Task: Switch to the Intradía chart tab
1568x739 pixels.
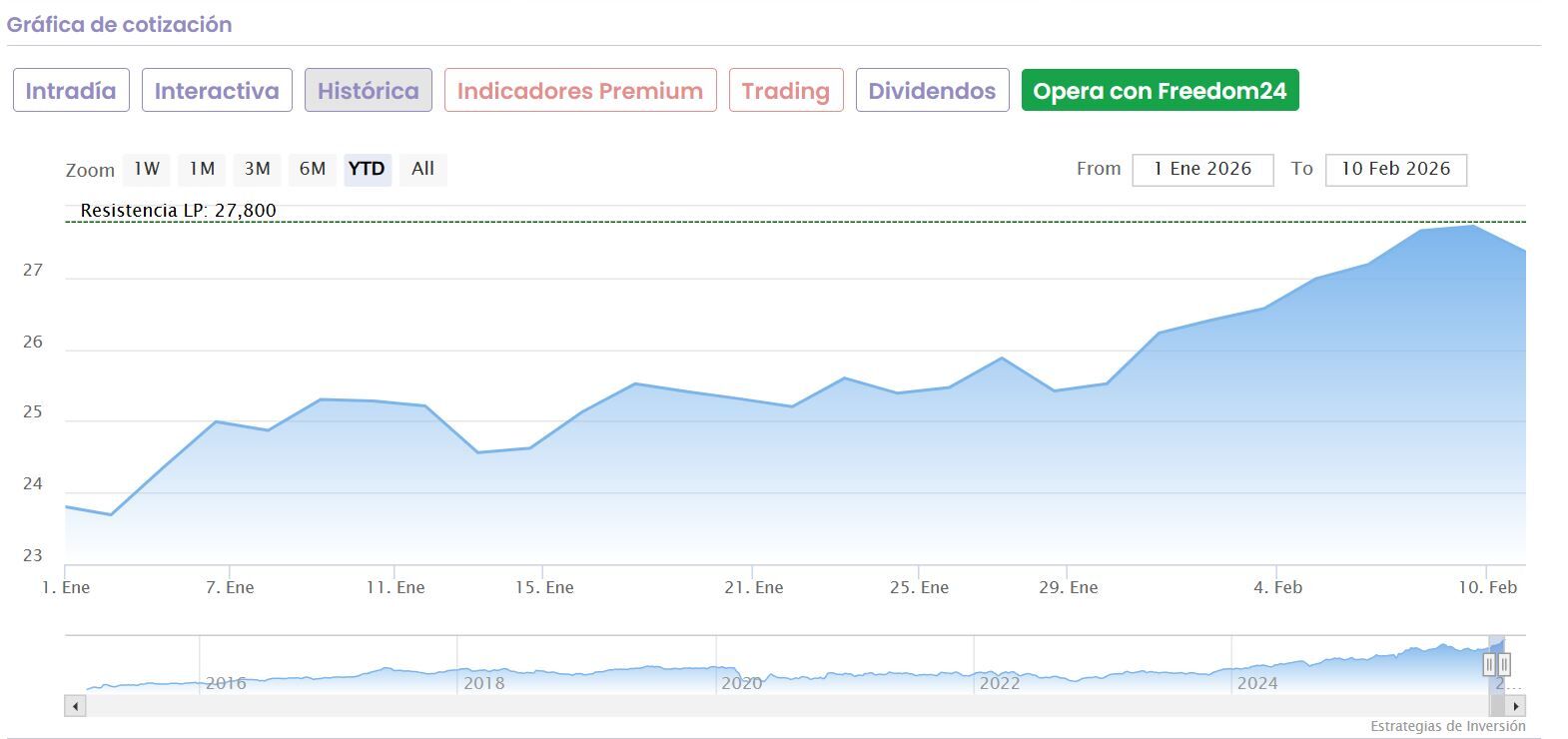Action: [71, 91]
